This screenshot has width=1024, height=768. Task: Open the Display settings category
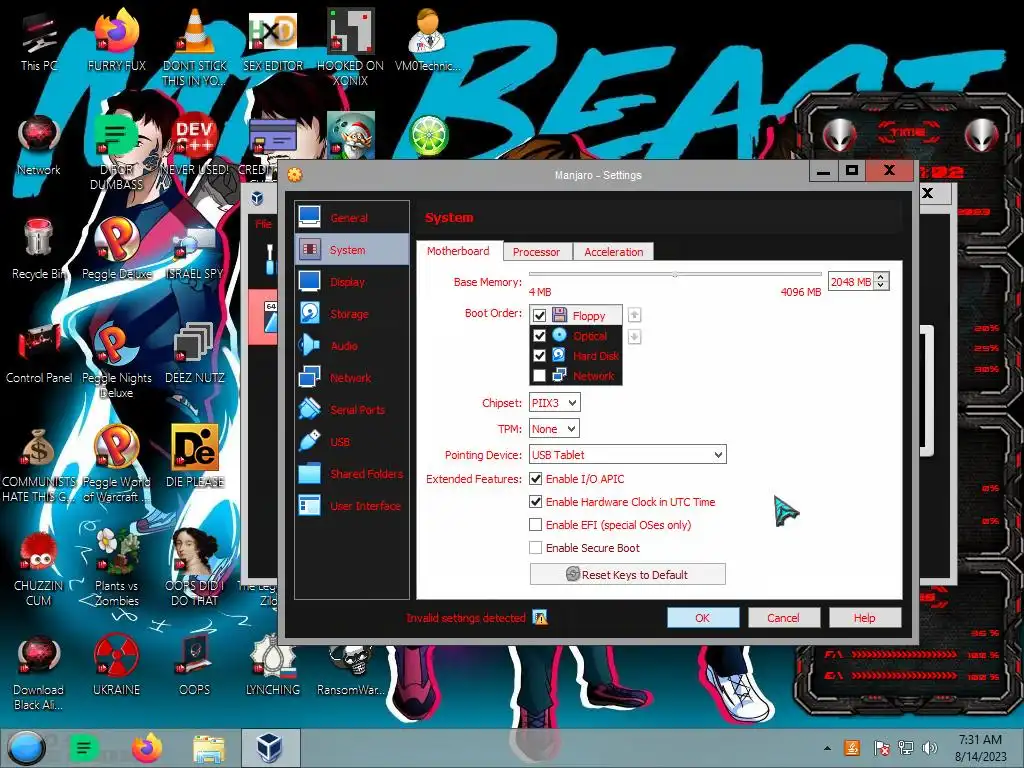(352, 282)
